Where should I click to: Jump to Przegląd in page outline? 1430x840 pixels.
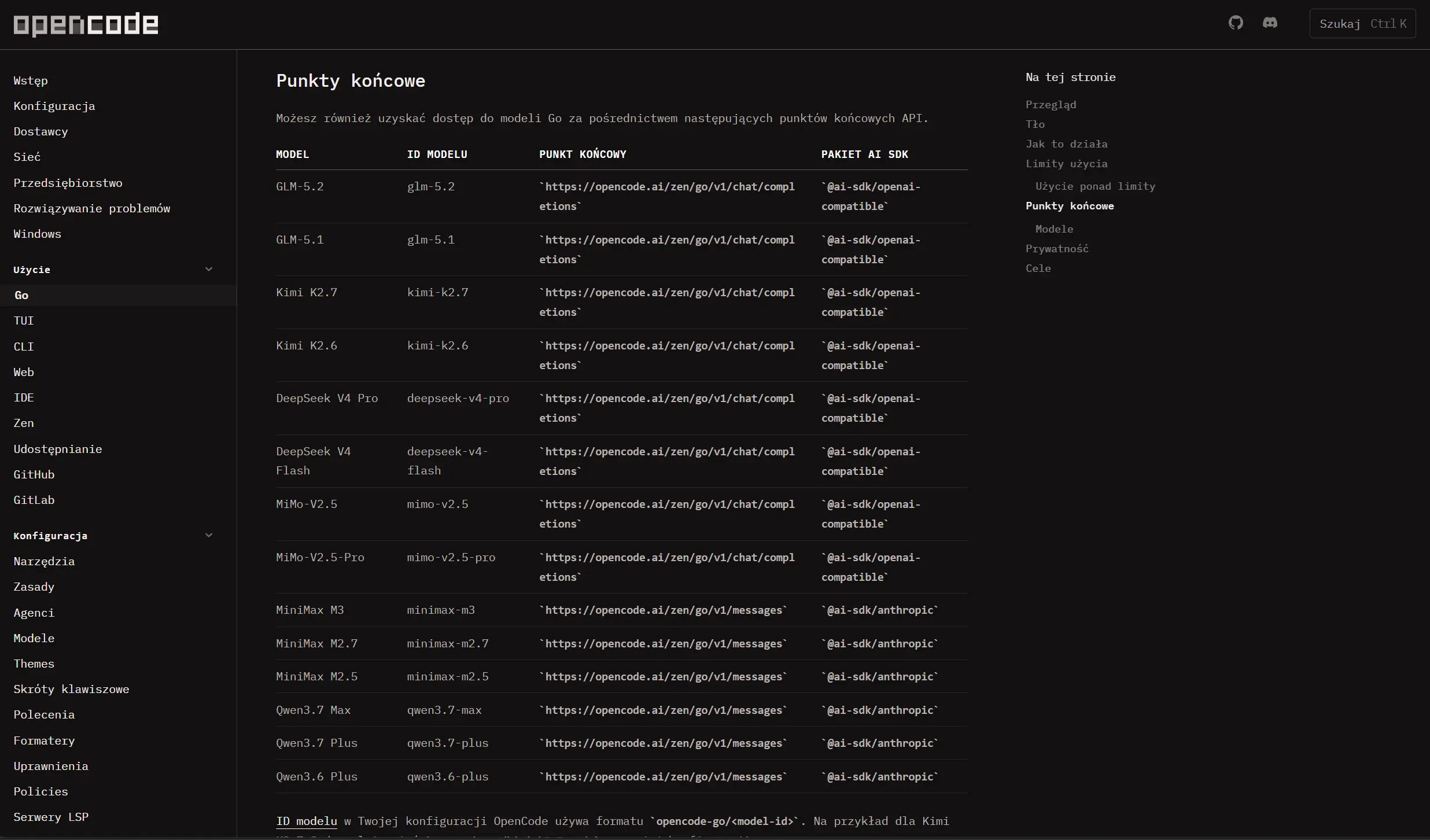1051,105
